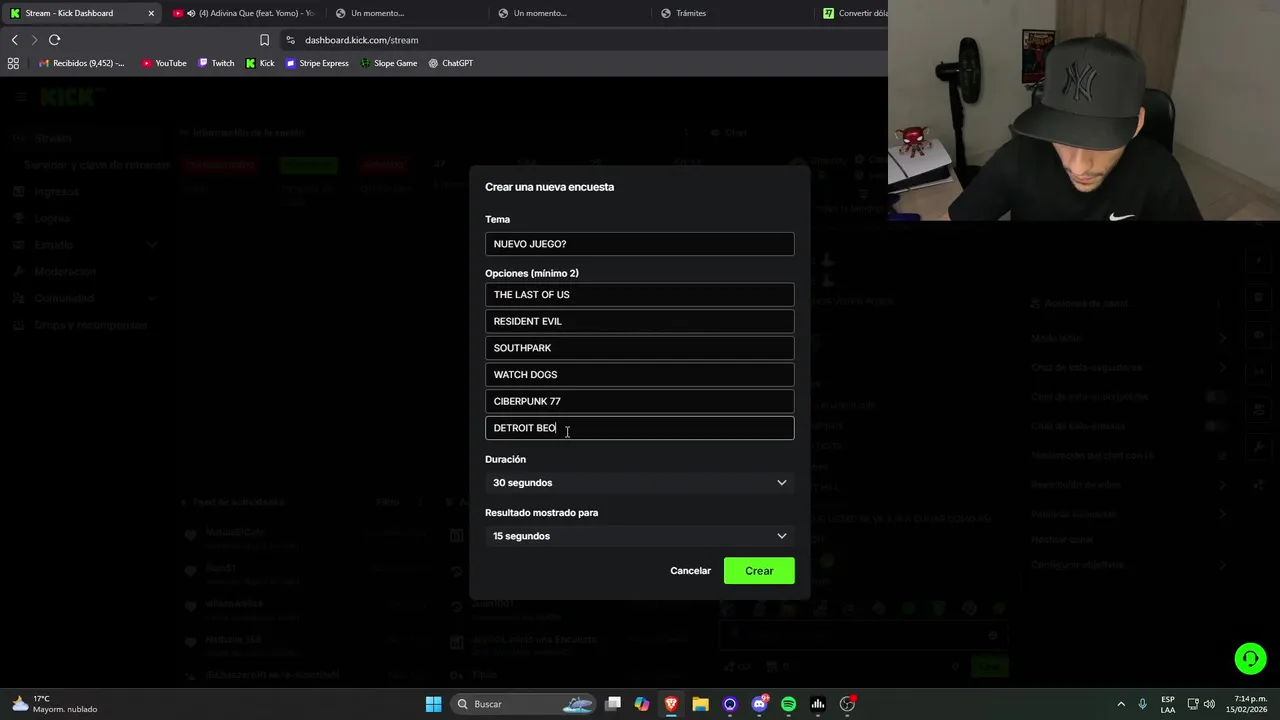The image size is (1280, 720).
Task: Switch to Convertir dólar tab
Action: pyautogui.click(x=853, y=13)
